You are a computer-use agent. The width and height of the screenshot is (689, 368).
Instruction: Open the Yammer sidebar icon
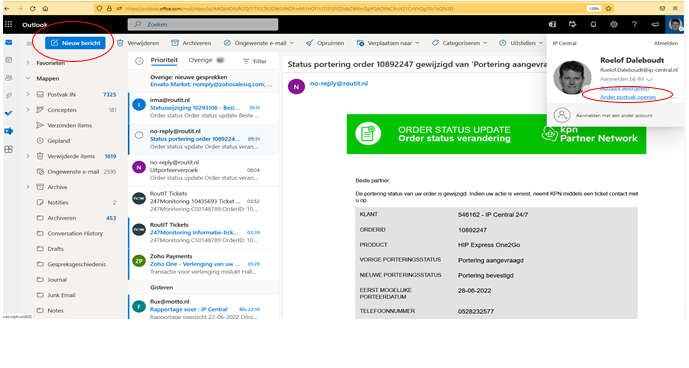[8, 131]
